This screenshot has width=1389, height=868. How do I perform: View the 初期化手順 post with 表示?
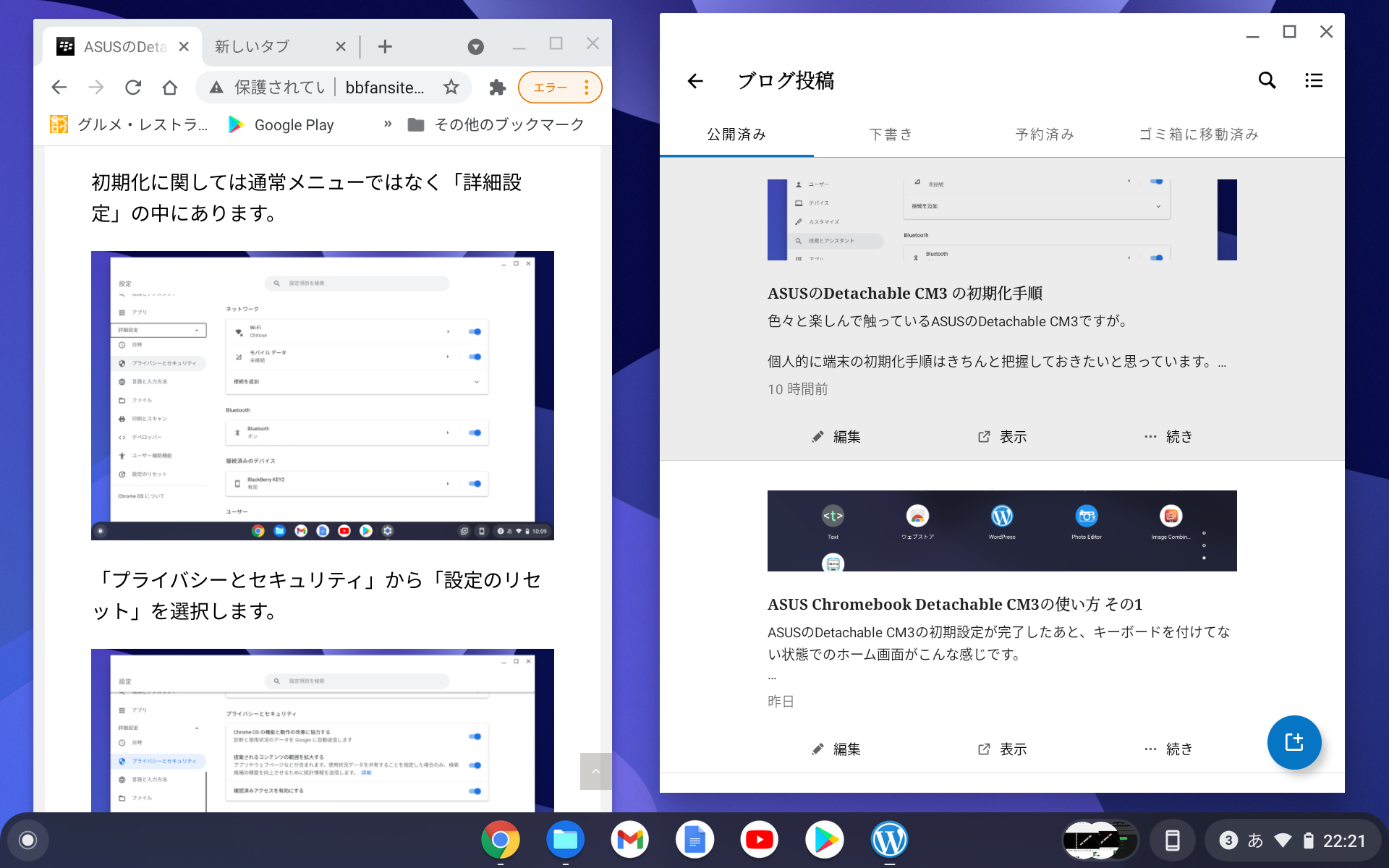click(1002, 437)
